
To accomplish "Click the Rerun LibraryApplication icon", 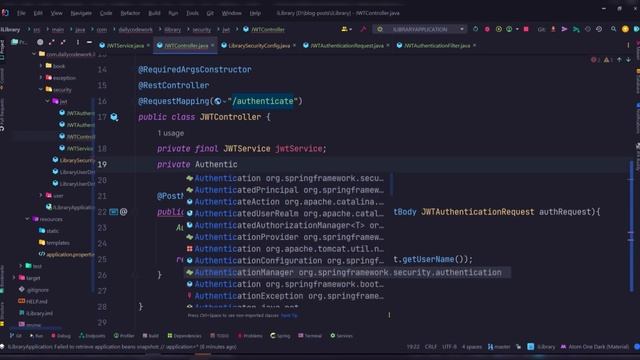I will point(476,29).
